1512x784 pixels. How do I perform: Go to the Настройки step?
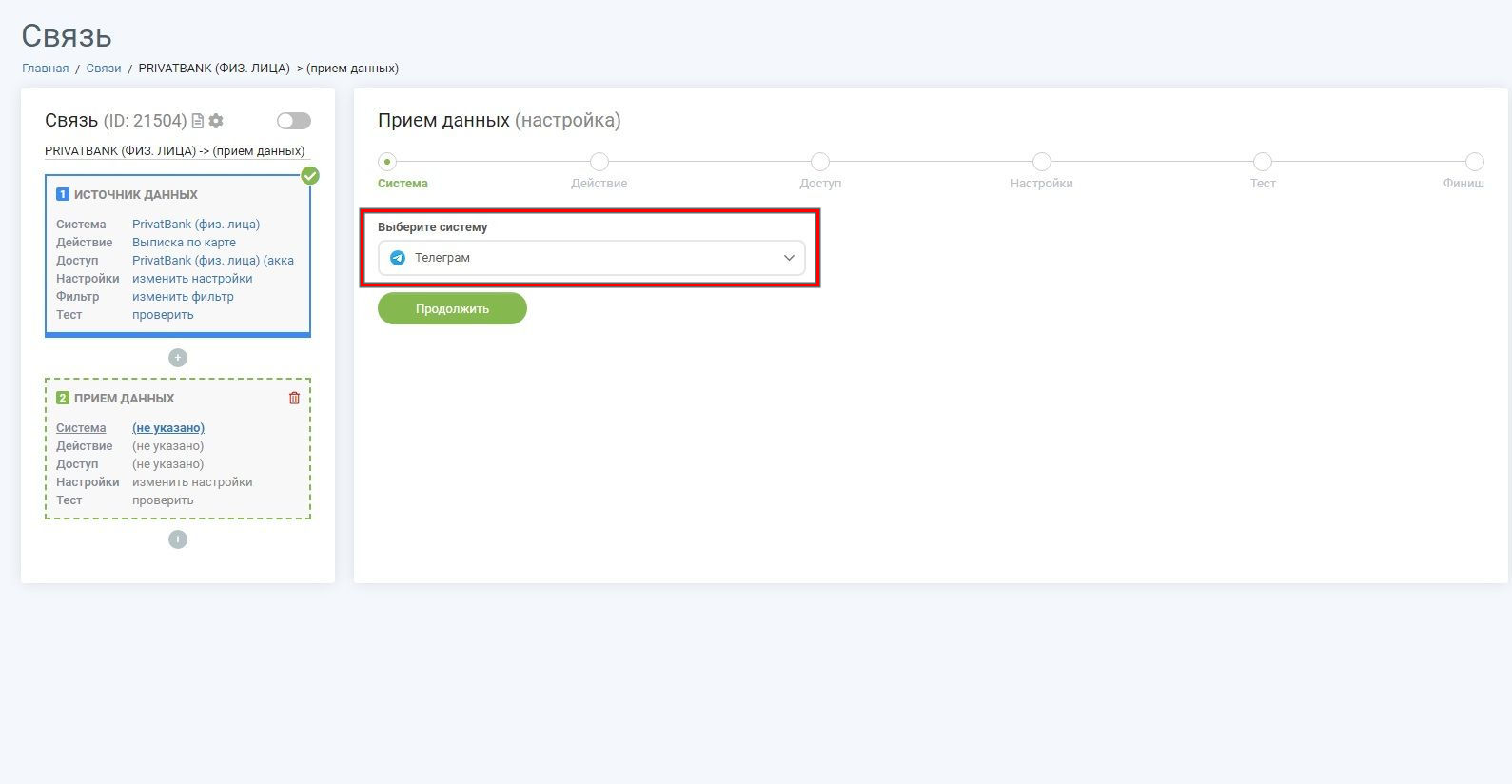(x=1042, y=162)
